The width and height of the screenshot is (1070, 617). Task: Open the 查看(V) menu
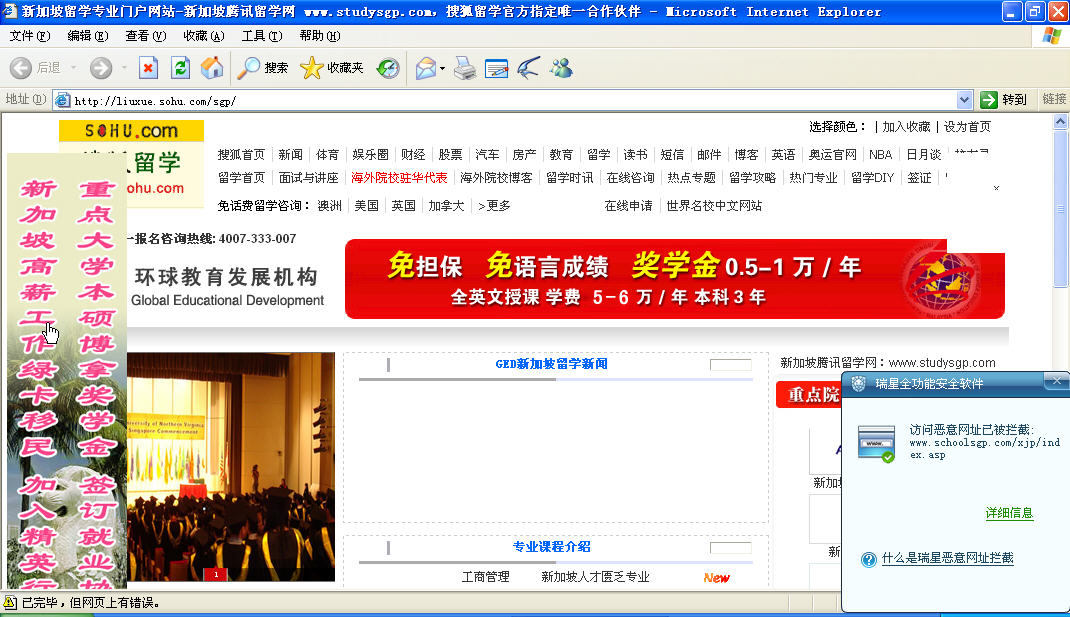(146, 35)
